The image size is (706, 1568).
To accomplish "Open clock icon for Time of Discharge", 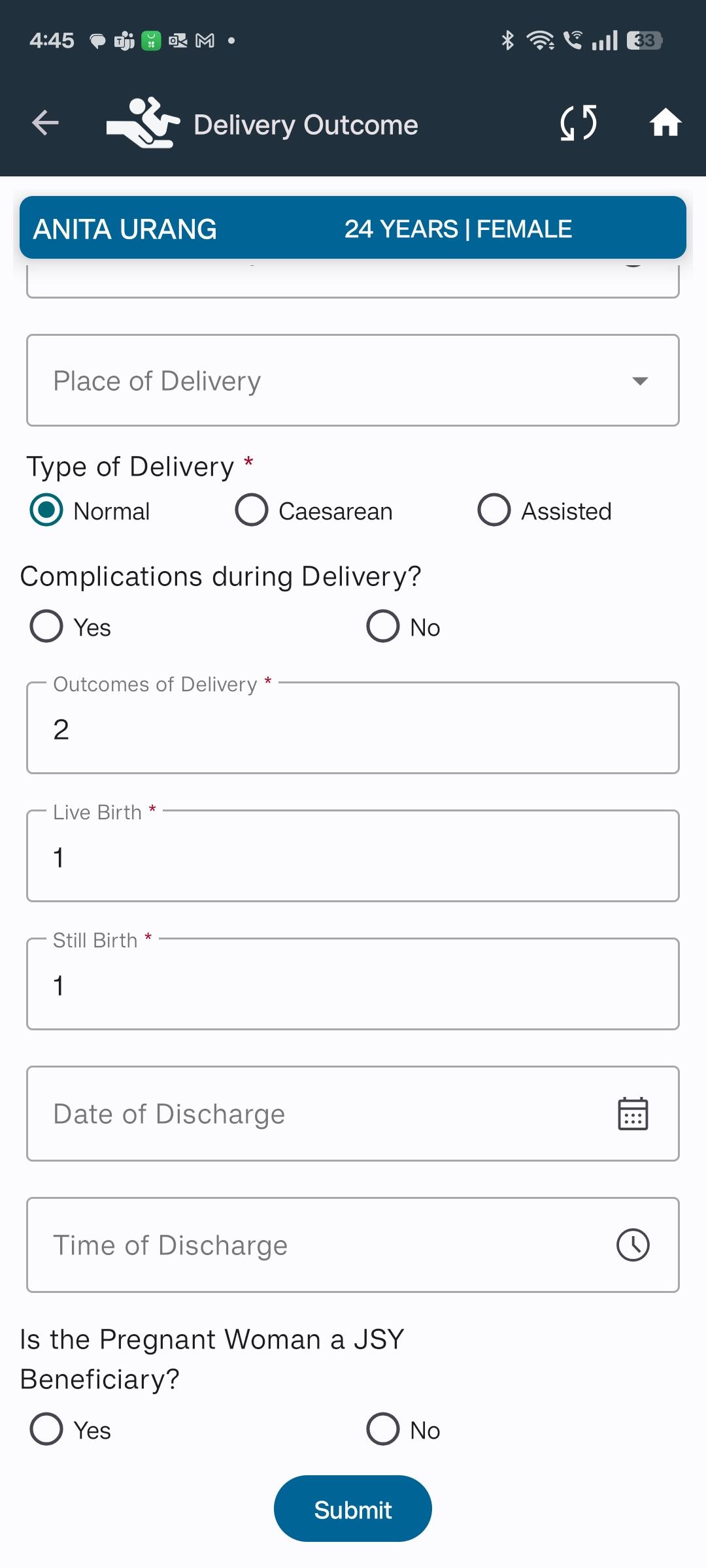I will 633,1245.
